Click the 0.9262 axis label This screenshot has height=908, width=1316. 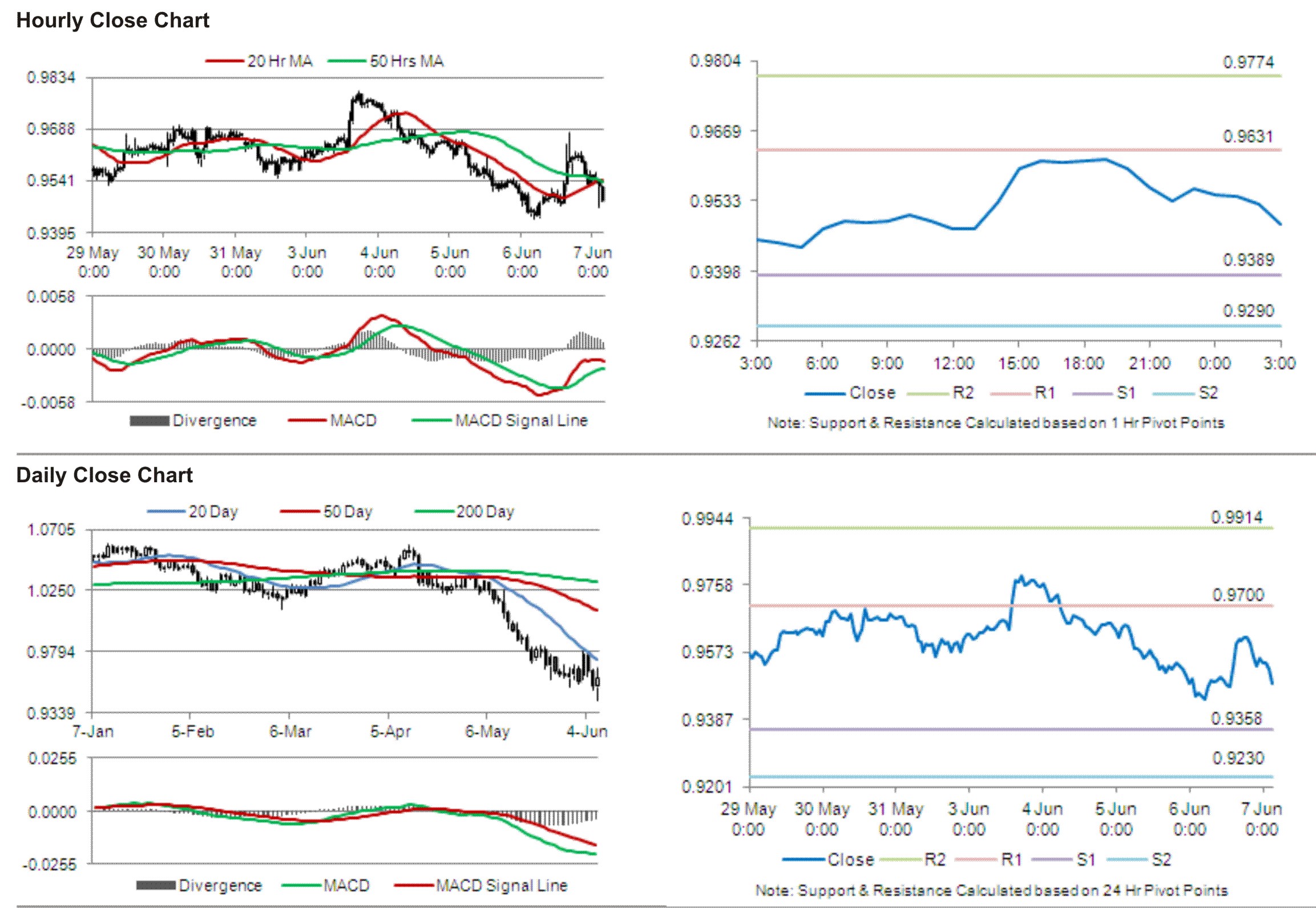[x=715, y=342]
